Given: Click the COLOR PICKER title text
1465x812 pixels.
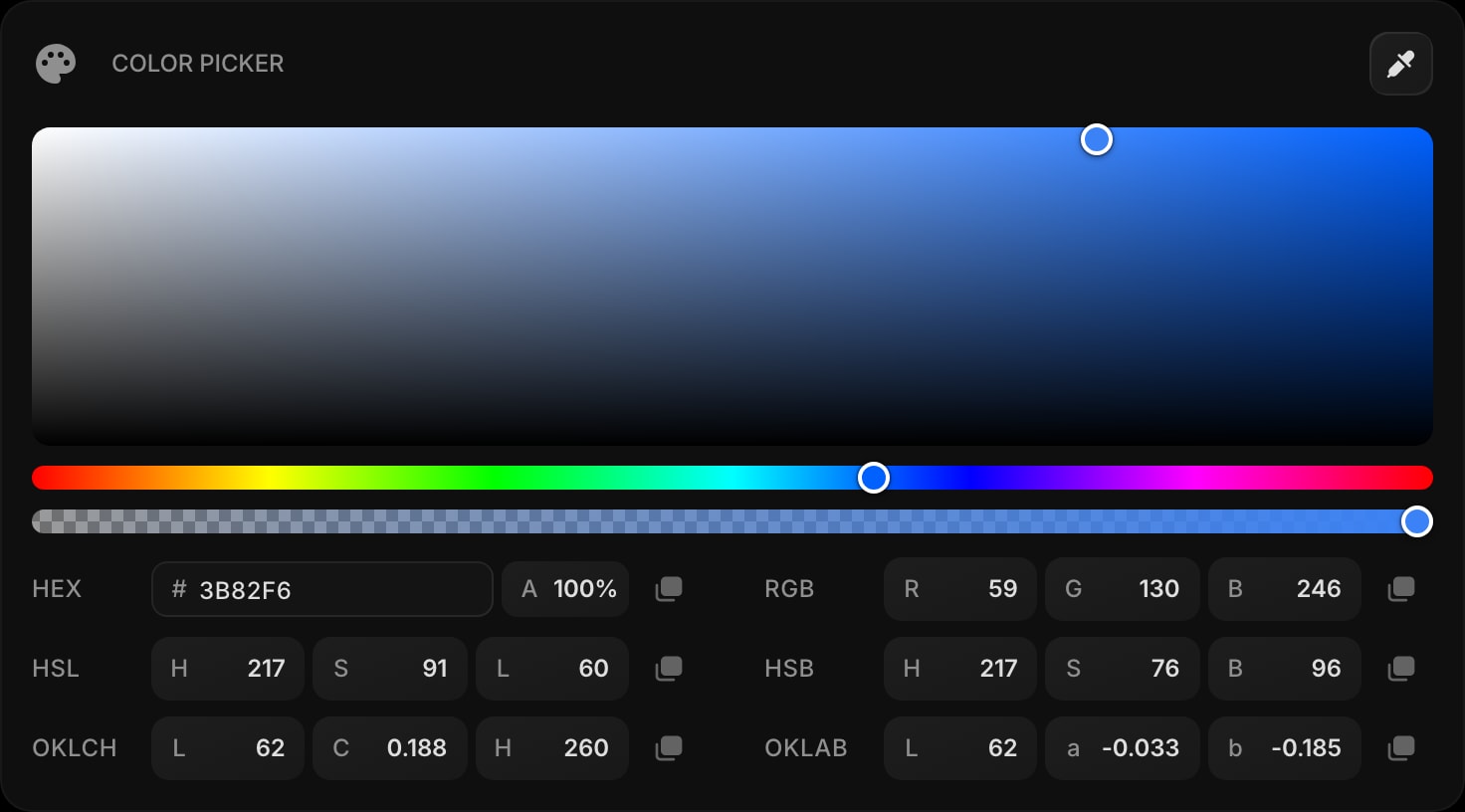Looking at the screenshot, I should pos(198,64).
